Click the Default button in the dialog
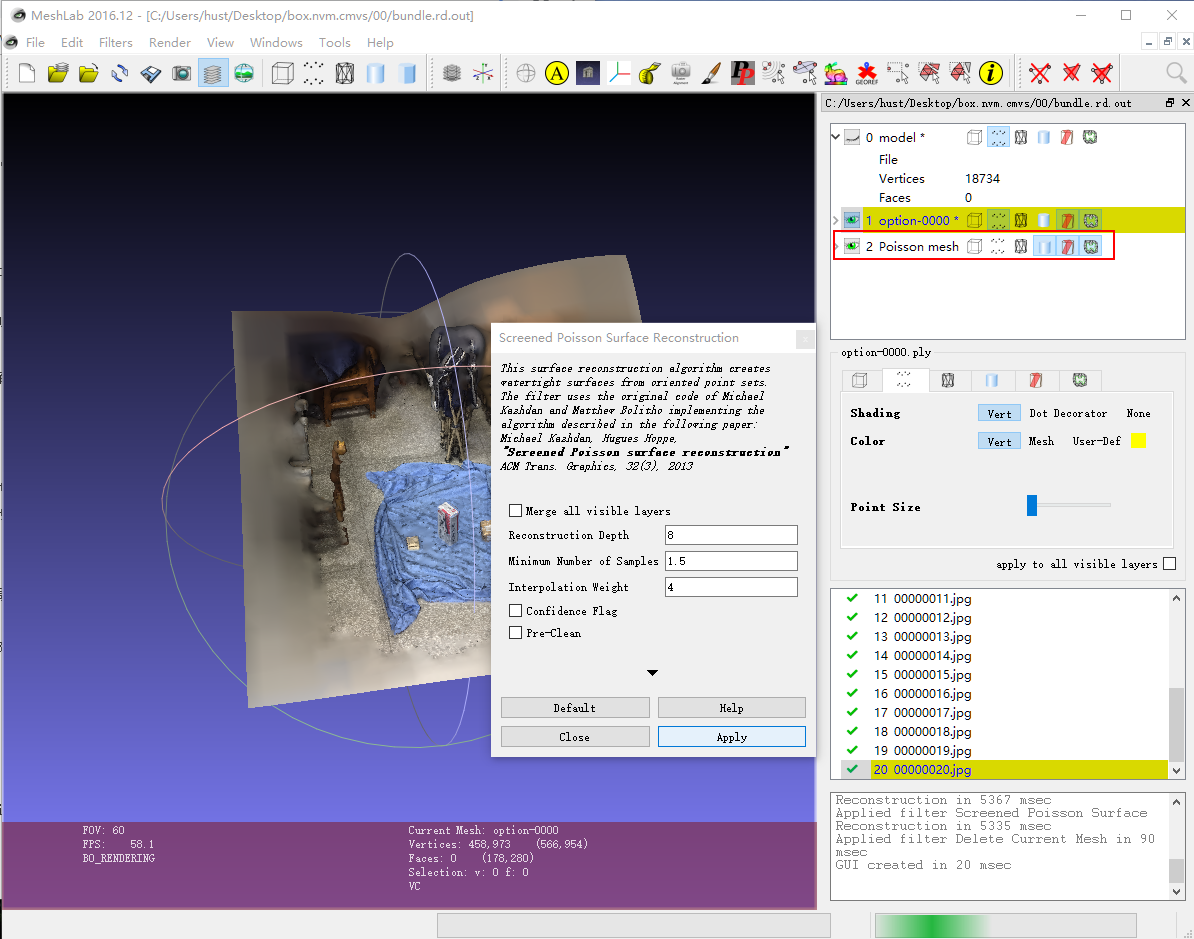The image size is (1194, 939). click(575, 707)
